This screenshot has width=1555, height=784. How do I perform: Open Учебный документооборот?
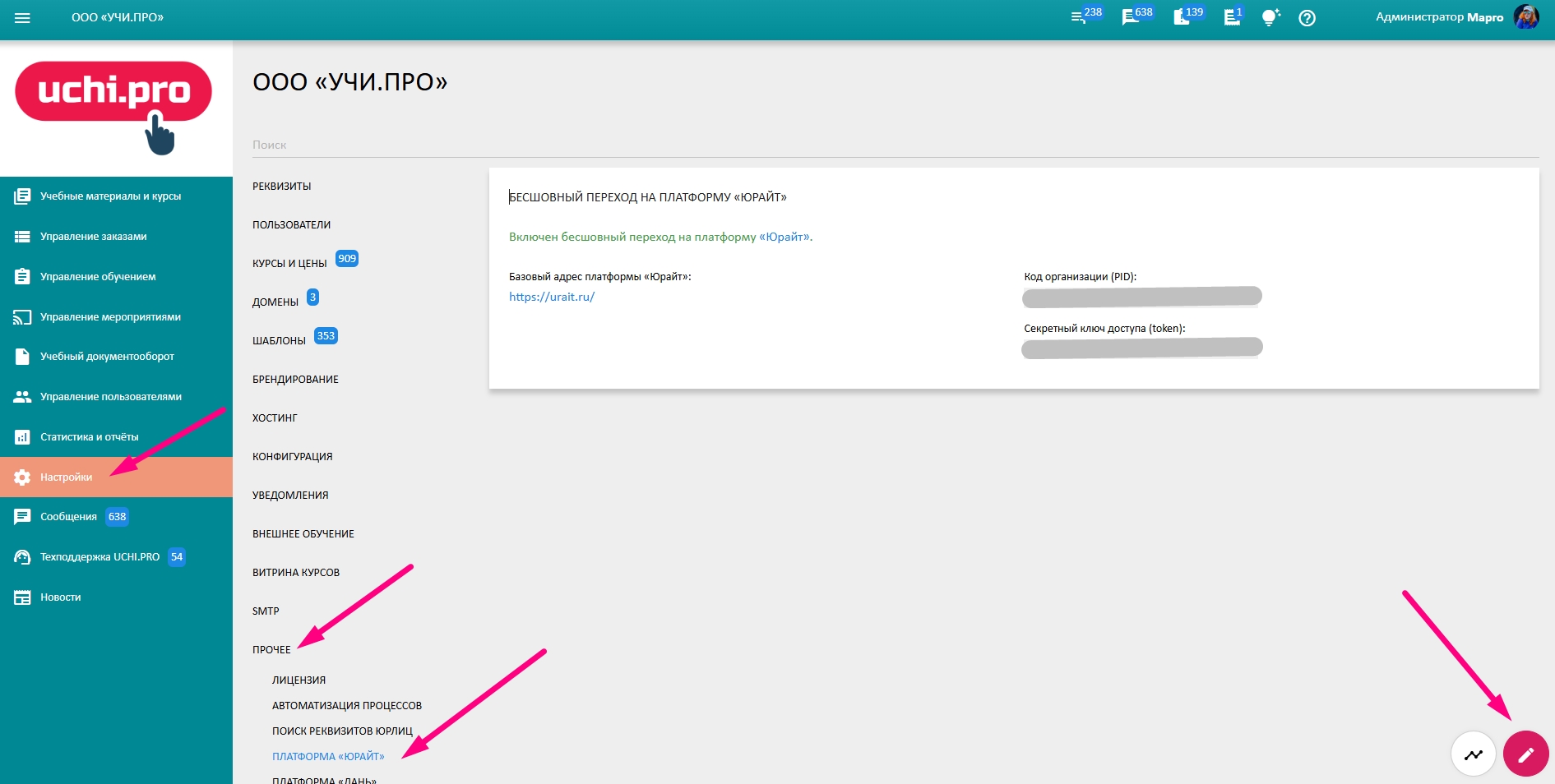116,357
